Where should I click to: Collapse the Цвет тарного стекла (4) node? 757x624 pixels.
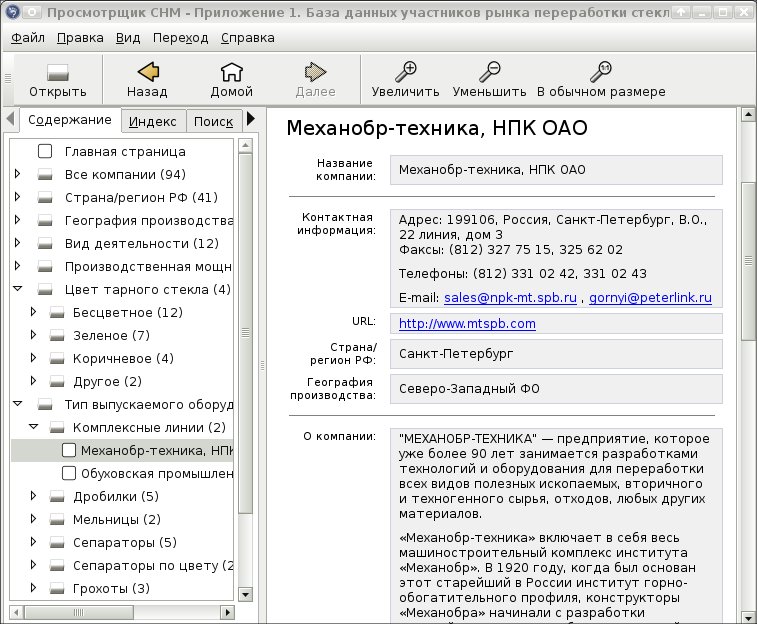(17, 289)
